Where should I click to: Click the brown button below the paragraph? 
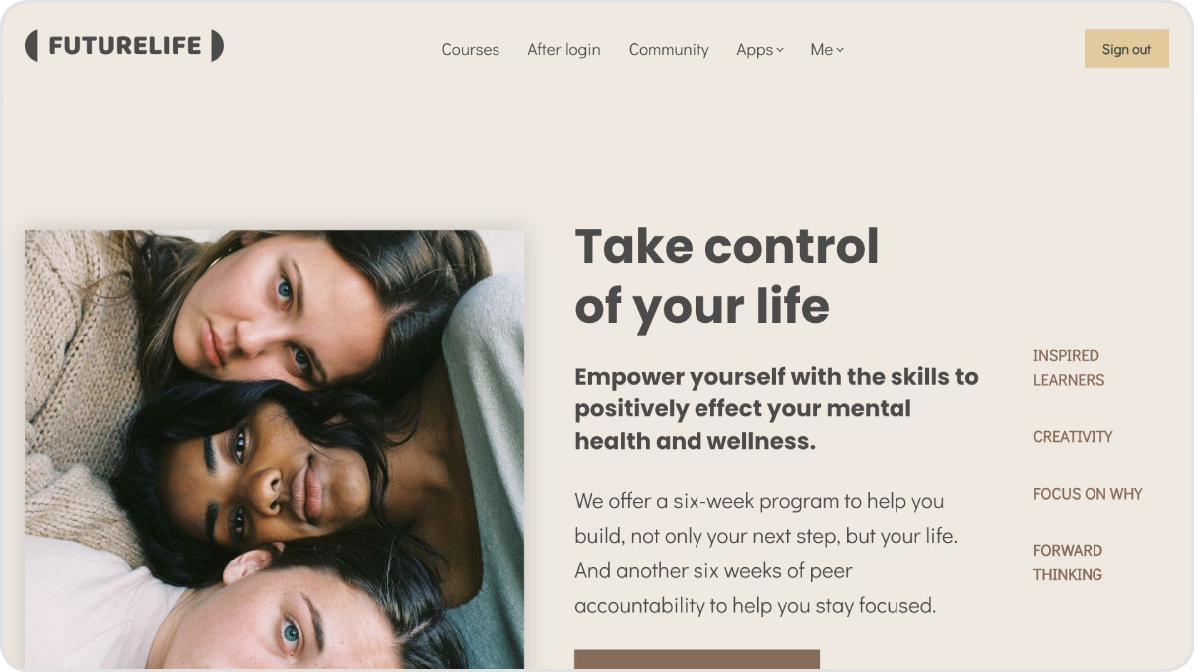[x=697, y=660]
